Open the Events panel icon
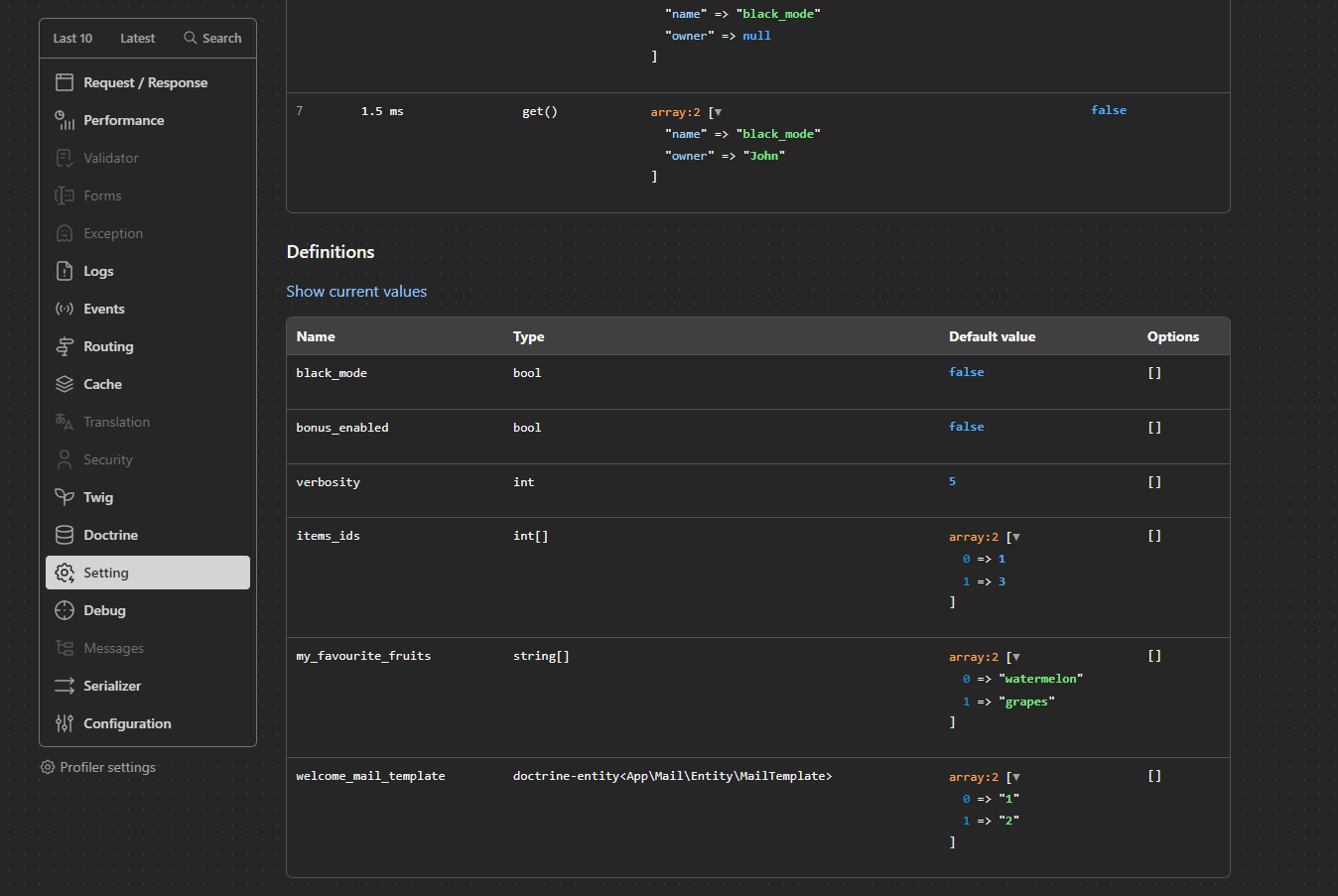1338x896 pixels. [65, 309]
